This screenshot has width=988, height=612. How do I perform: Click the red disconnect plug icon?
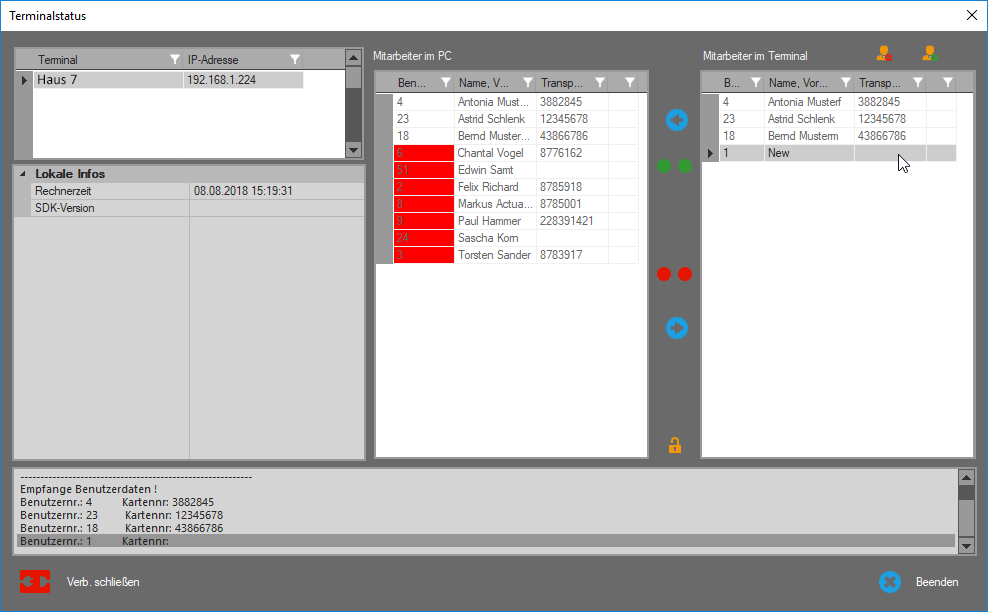34,582
